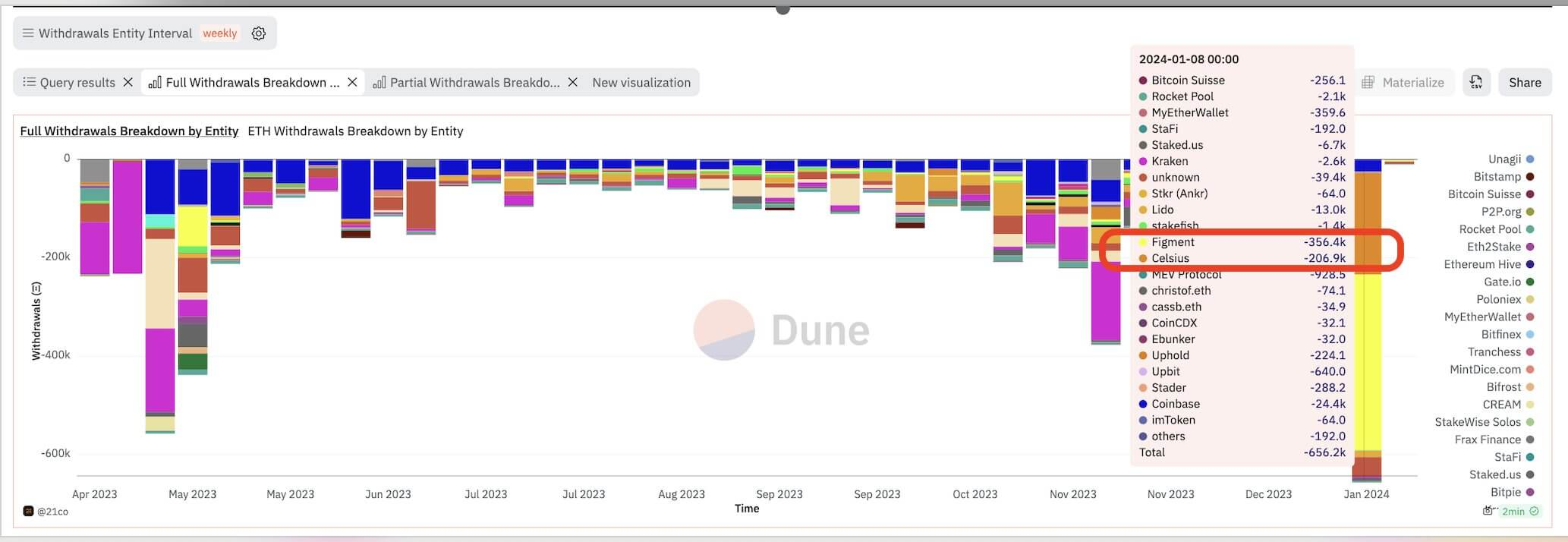1568x542 pixels.
Task: Download results using the CSV export icon
Action: [1475, 82]
